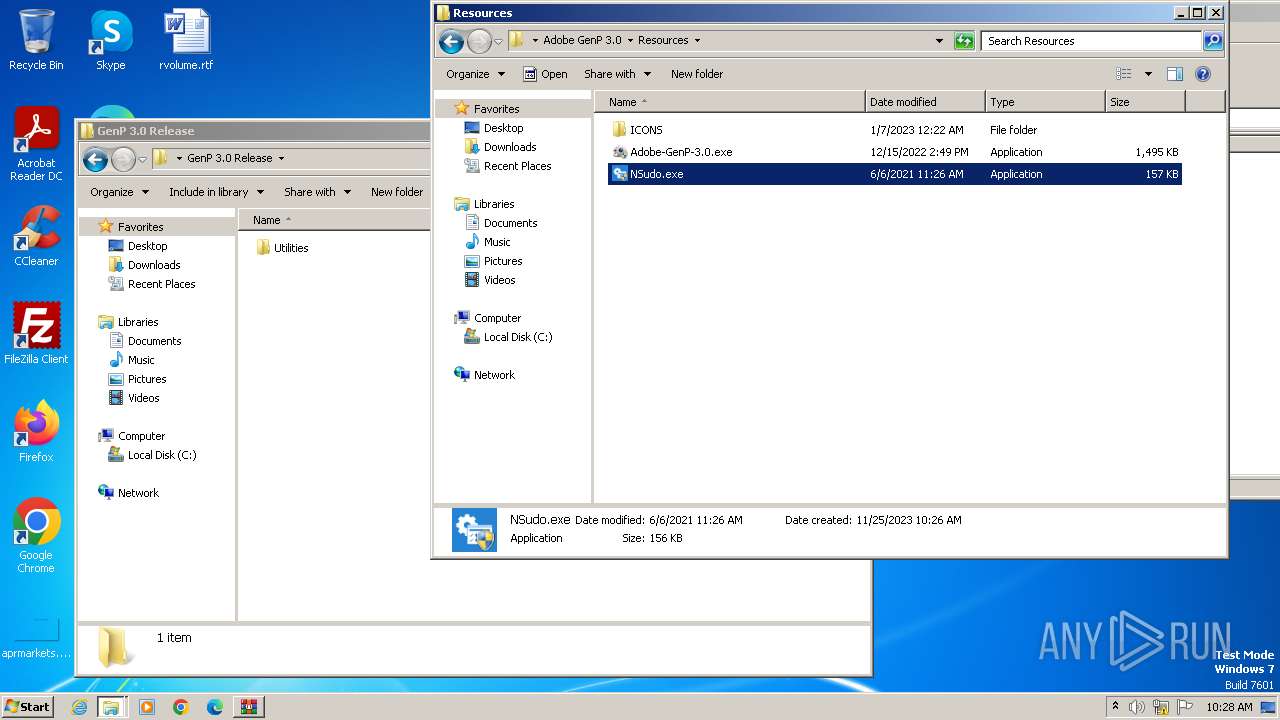
Task: Open Share with dropdown in GenP window
Action: click(317, 192)
